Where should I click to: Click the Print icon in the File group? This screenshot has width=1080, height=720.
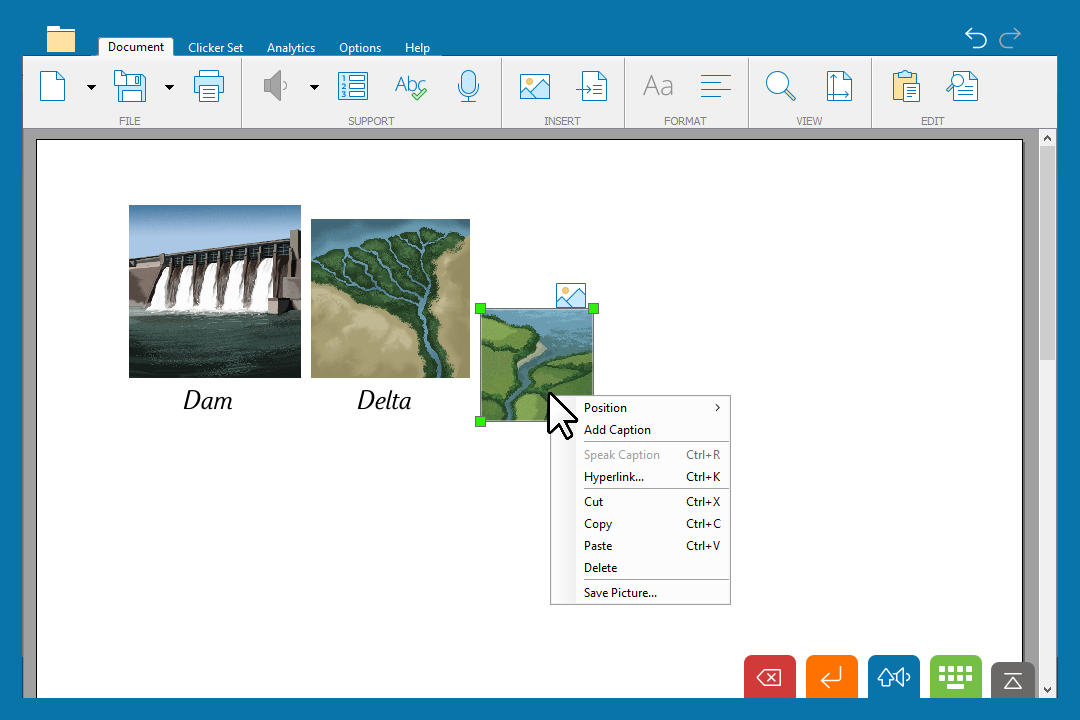[x=209, y=87]
